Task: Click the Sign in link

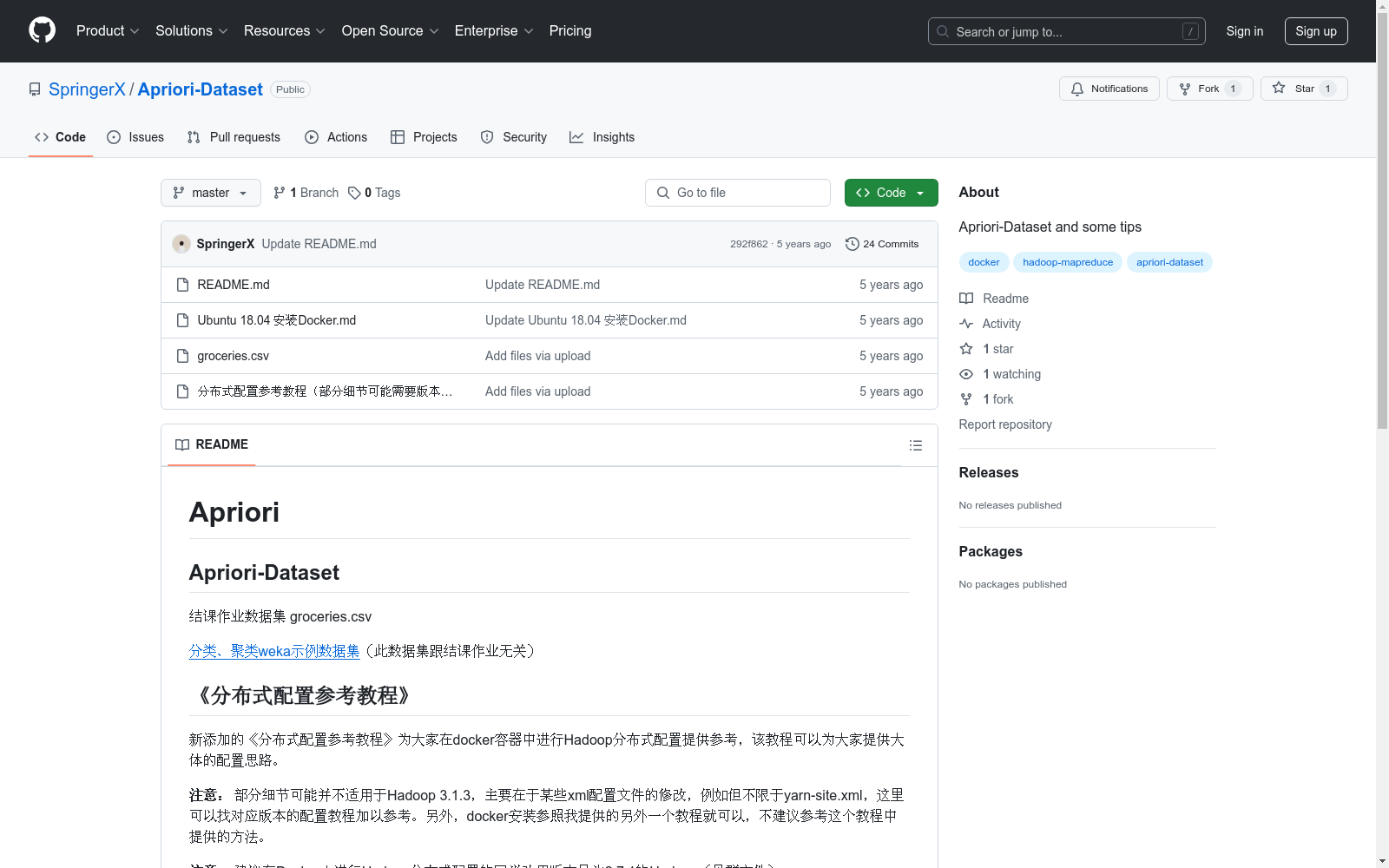Action: click(1244, 31)
